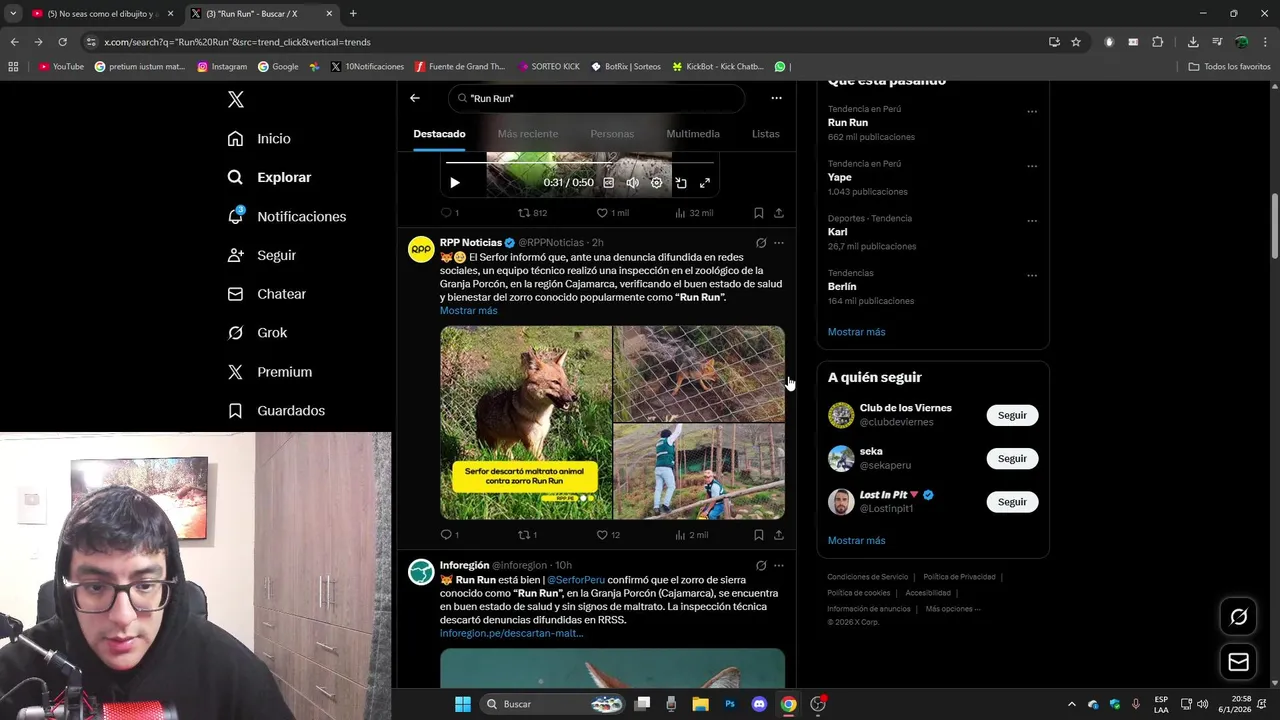This screenshot has width=1280, height=720.
Task: Click the X logo in sidebar
Action: tap(236, 99)
